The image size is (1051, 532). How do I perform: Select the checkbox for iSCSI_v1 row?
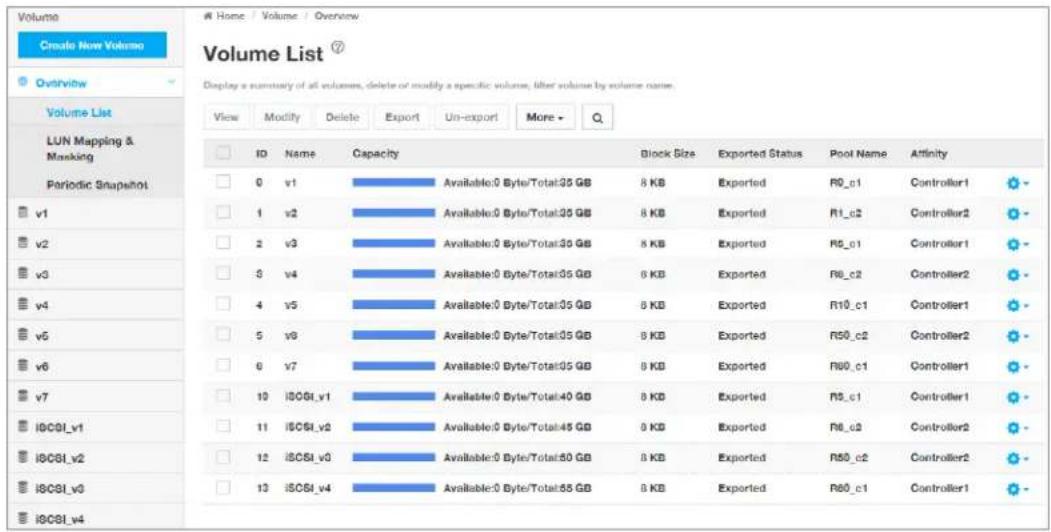(x=223, y=397)
